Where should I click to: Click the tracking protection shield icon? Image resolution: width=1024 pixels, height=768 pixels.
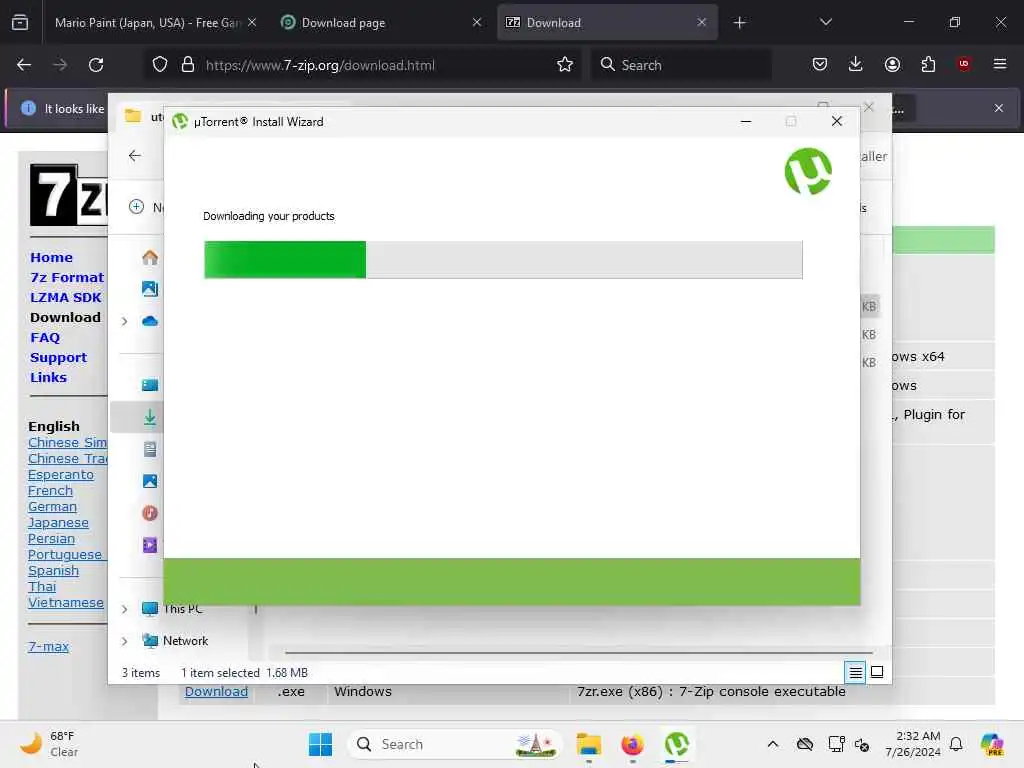coord(160,65)
